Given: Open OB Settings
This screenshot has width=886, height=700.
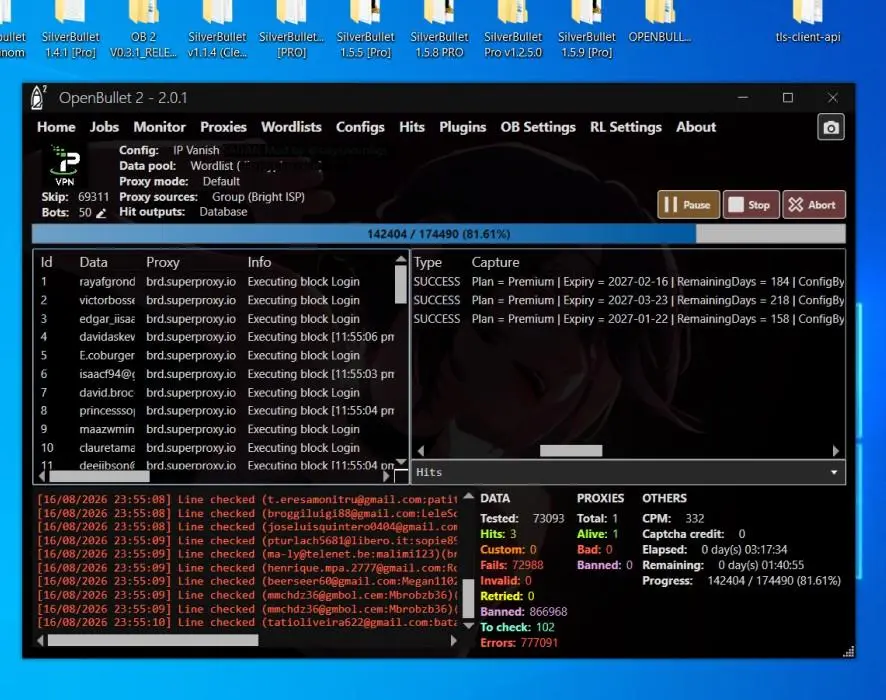Looking at the screenshot, I should 537,127.
